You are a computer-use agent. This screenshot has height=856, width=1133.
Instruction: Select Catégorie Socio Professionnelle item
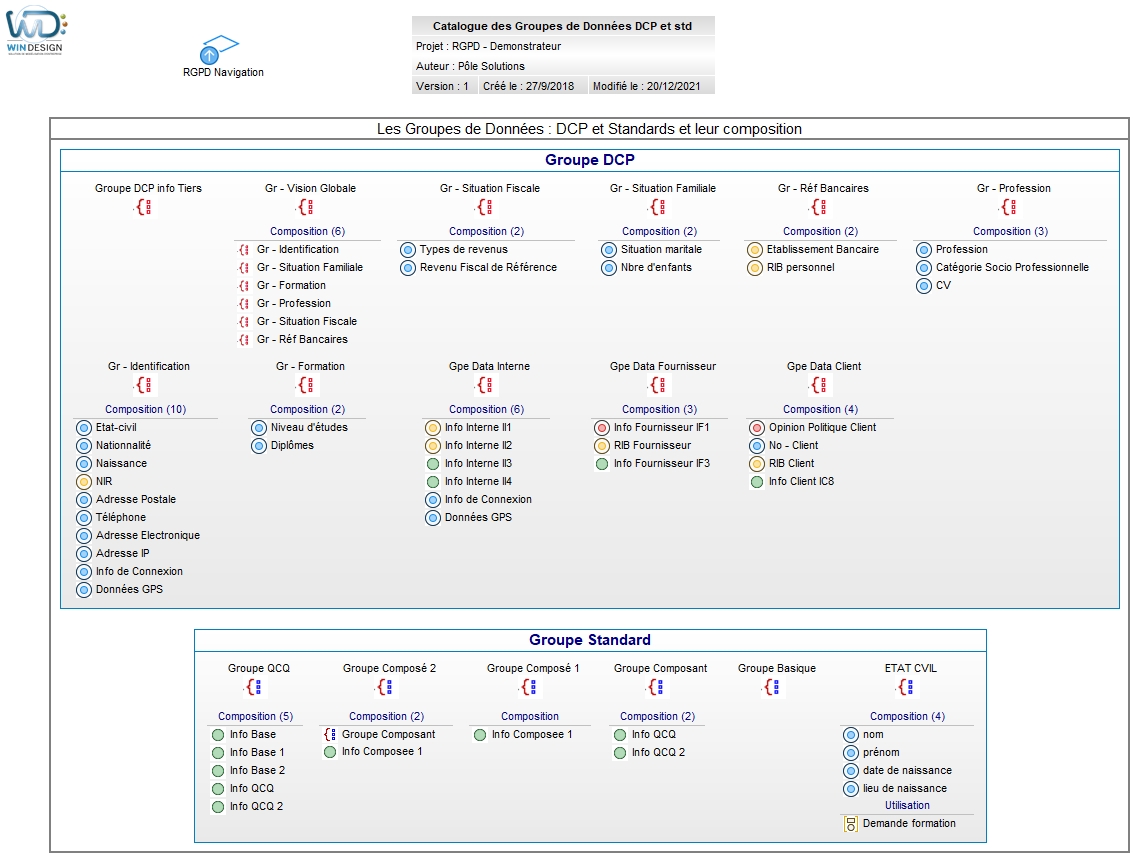pyautogui.click(x=1012, y=267)
